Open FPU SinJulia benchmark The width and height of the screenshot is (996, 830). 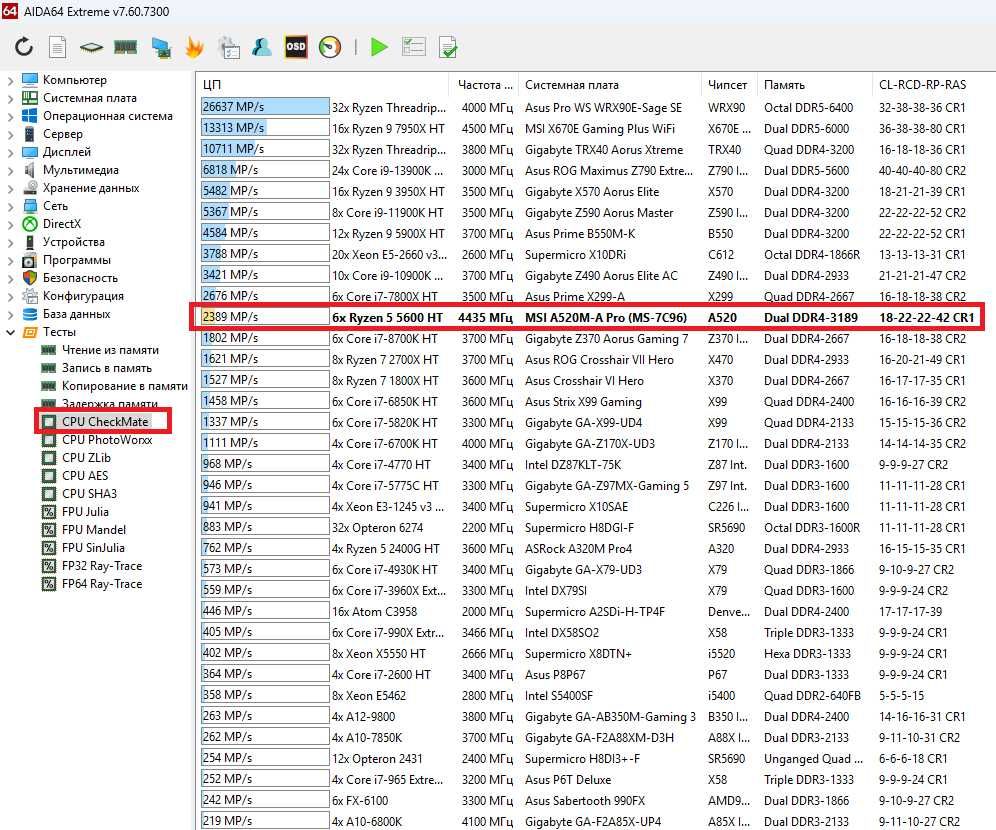(x=93, y=547)
